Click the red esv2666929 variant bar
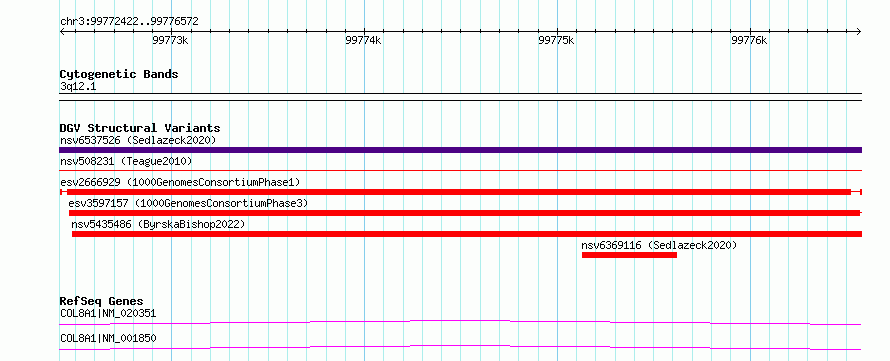 pyautogui.click(x=460, y=192)
